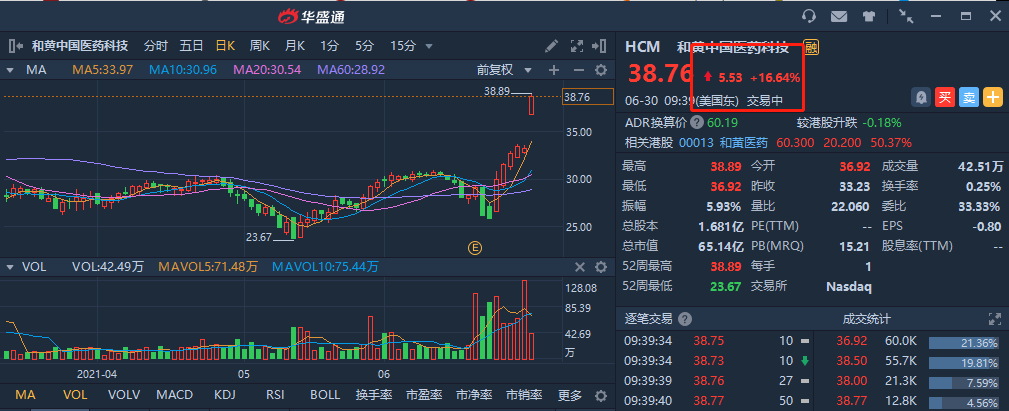Click the MA60:28.92 legend label
Viewport: 1009px width, 411px height.
(351, 69)
